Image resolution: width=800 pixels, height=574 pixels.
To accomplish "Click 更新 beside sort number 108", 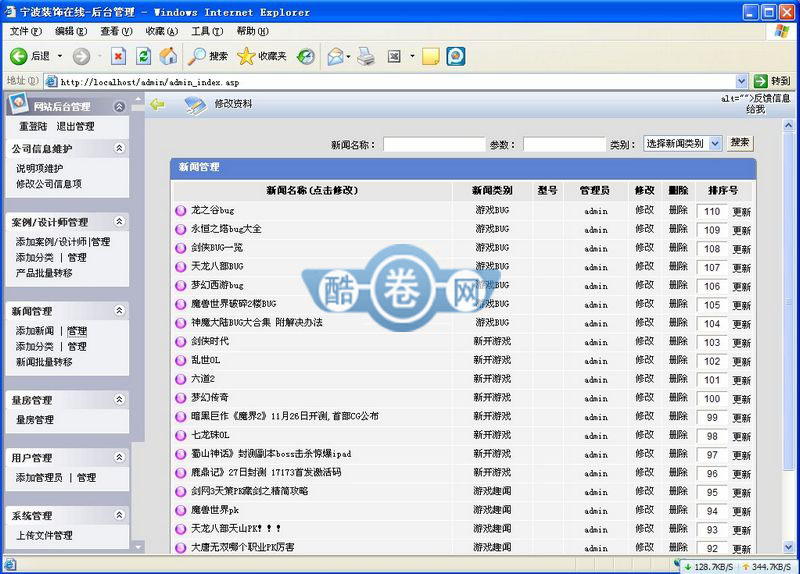I will [x=741, y=249].
